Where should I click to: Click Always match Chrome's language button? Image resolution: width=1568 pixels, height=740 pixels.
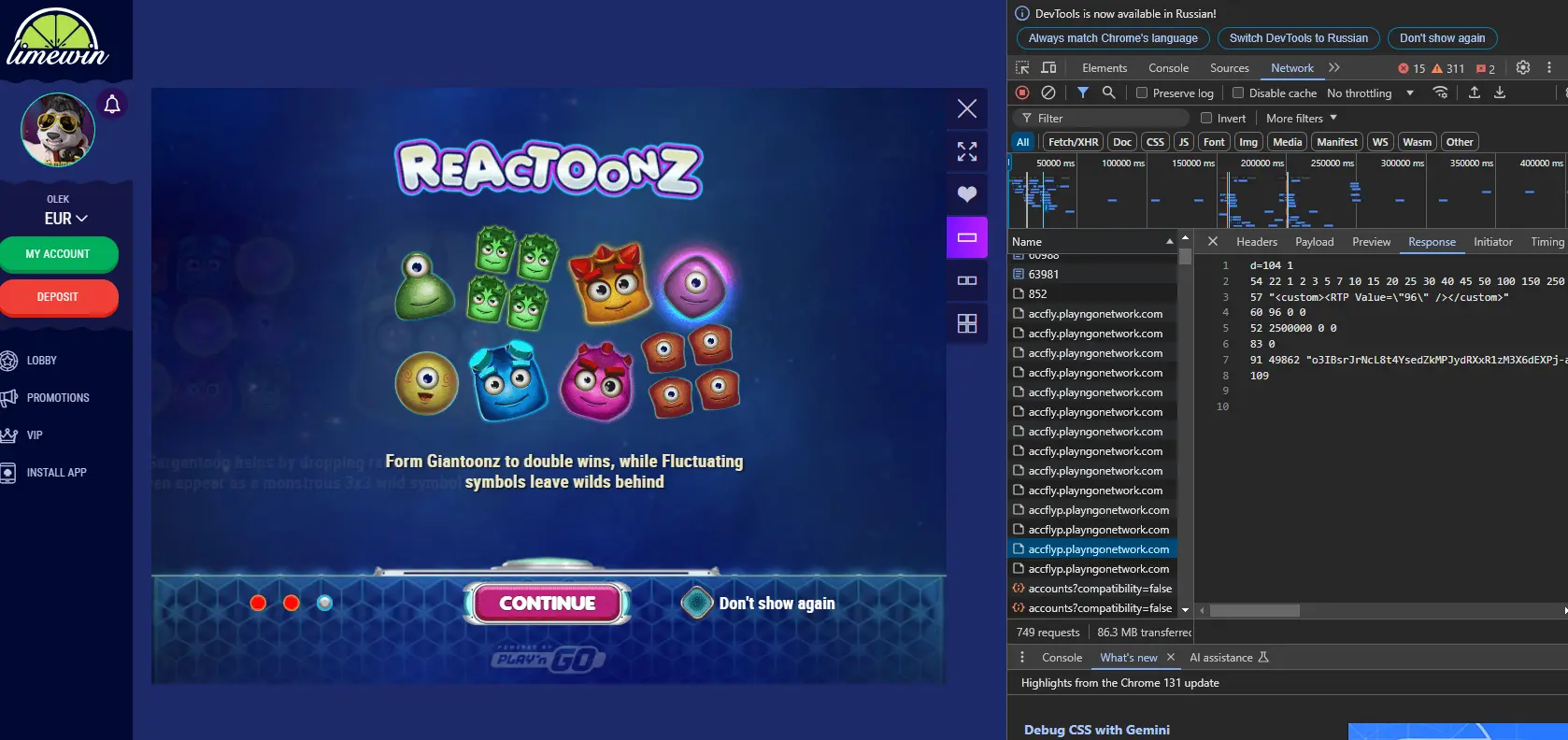(1113, 38)
